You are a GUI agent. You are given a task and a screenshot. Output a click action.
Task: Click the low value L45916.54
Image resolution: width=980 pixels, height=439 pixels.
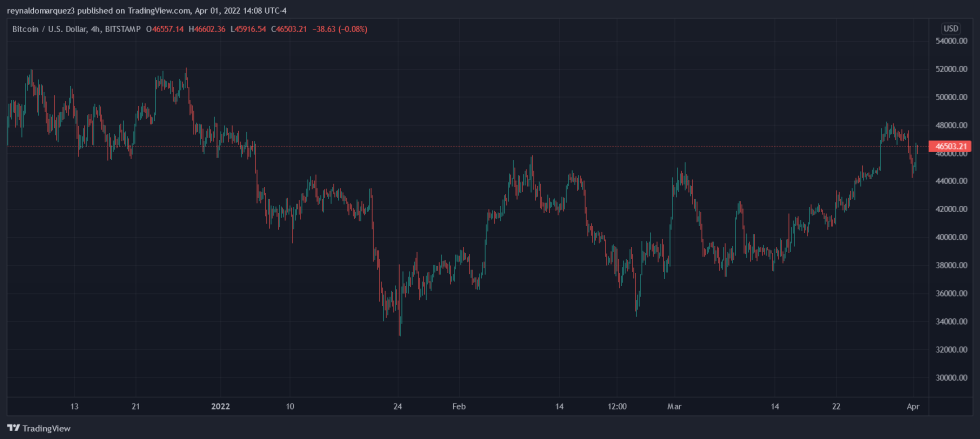click(x=249, y=29)
